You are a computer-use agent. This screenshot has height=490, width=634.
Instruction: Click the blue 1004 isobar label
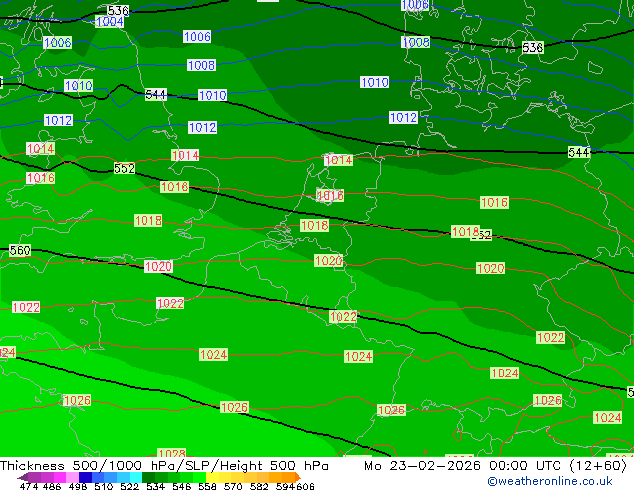[x=110, y=21]
